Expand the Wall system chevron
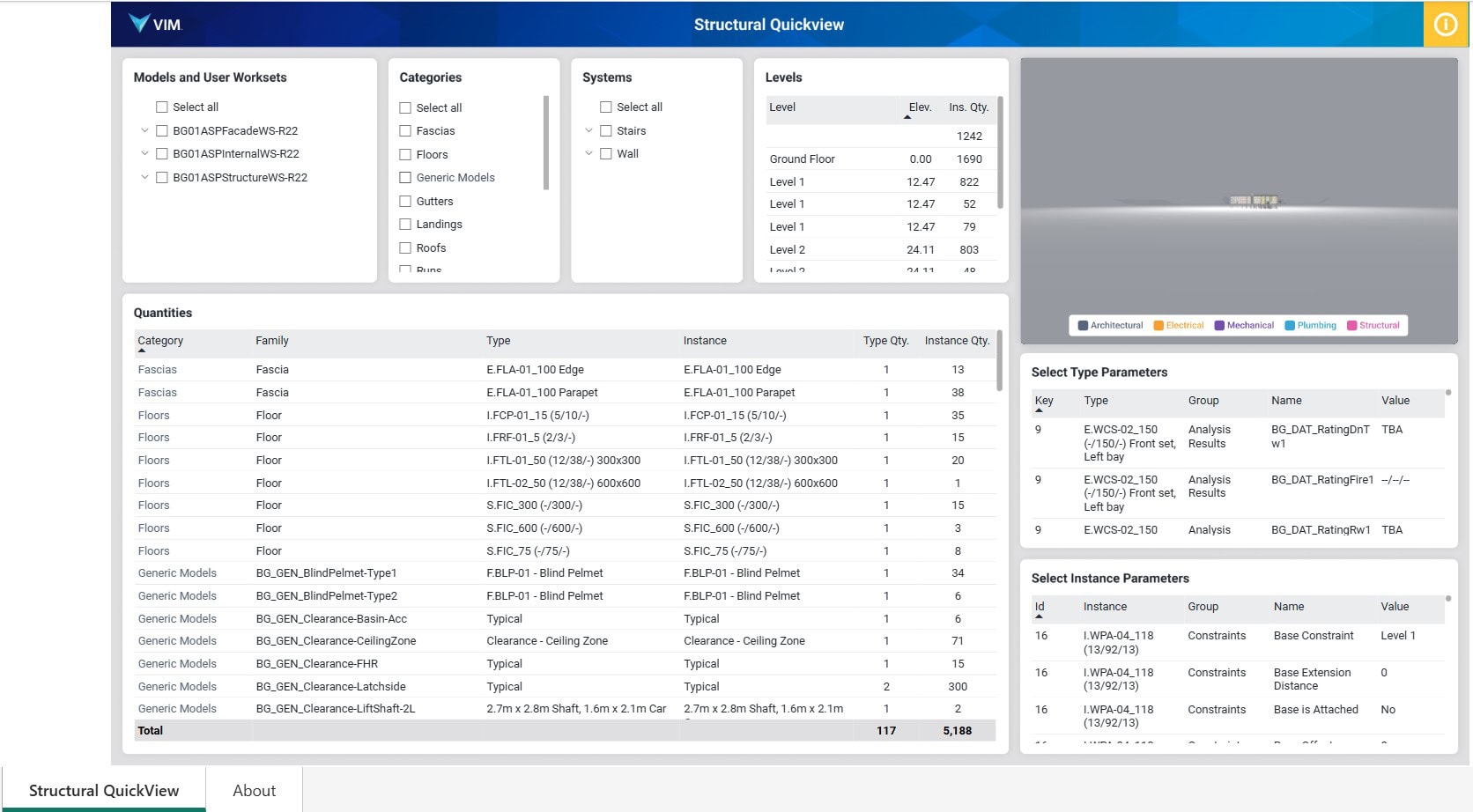This screenshot has width=1473, height=812. tap(588, 153)
